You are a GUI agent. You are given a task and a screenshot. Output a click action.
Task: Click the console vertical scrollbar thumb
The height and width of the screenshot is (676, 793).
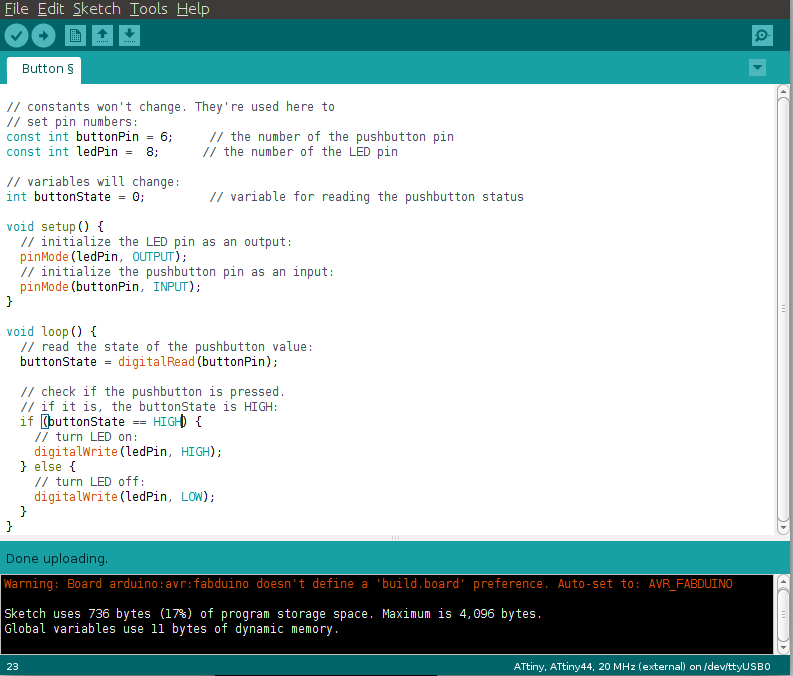(783, 614)
